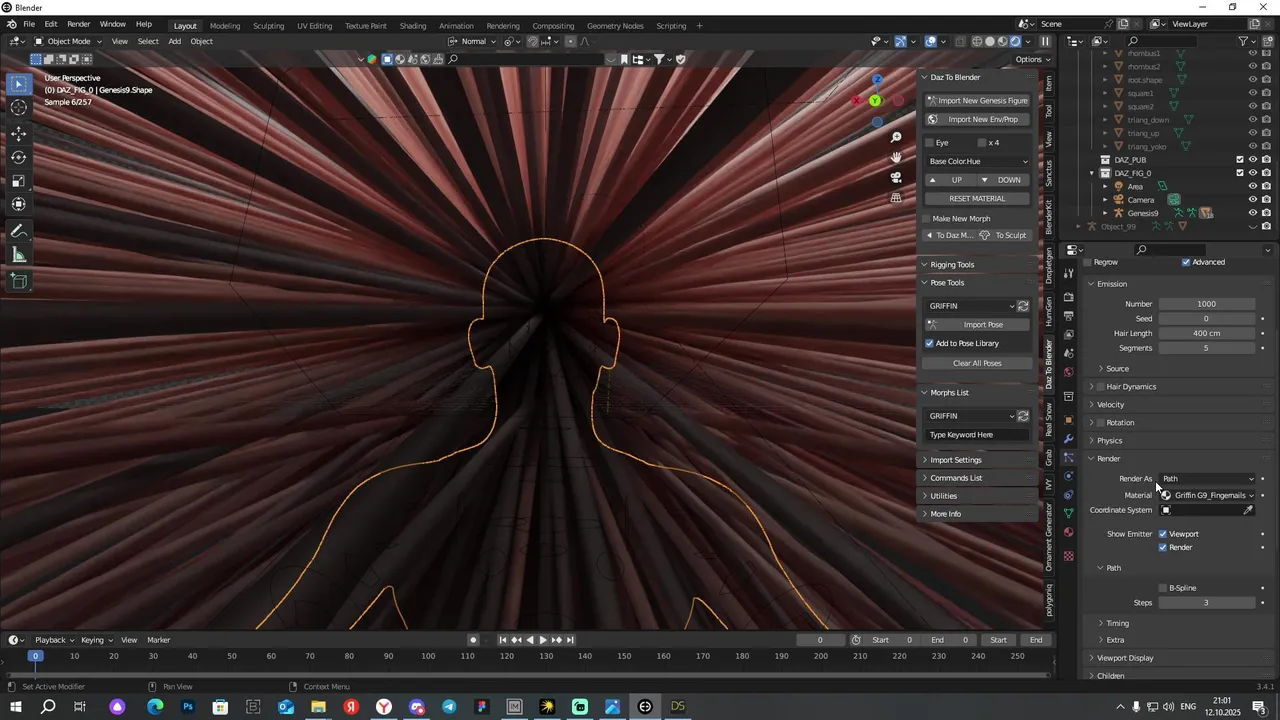The image size is (1280, 720).
Task: Switch viewport shading to Solid
Action: [990, 41]
